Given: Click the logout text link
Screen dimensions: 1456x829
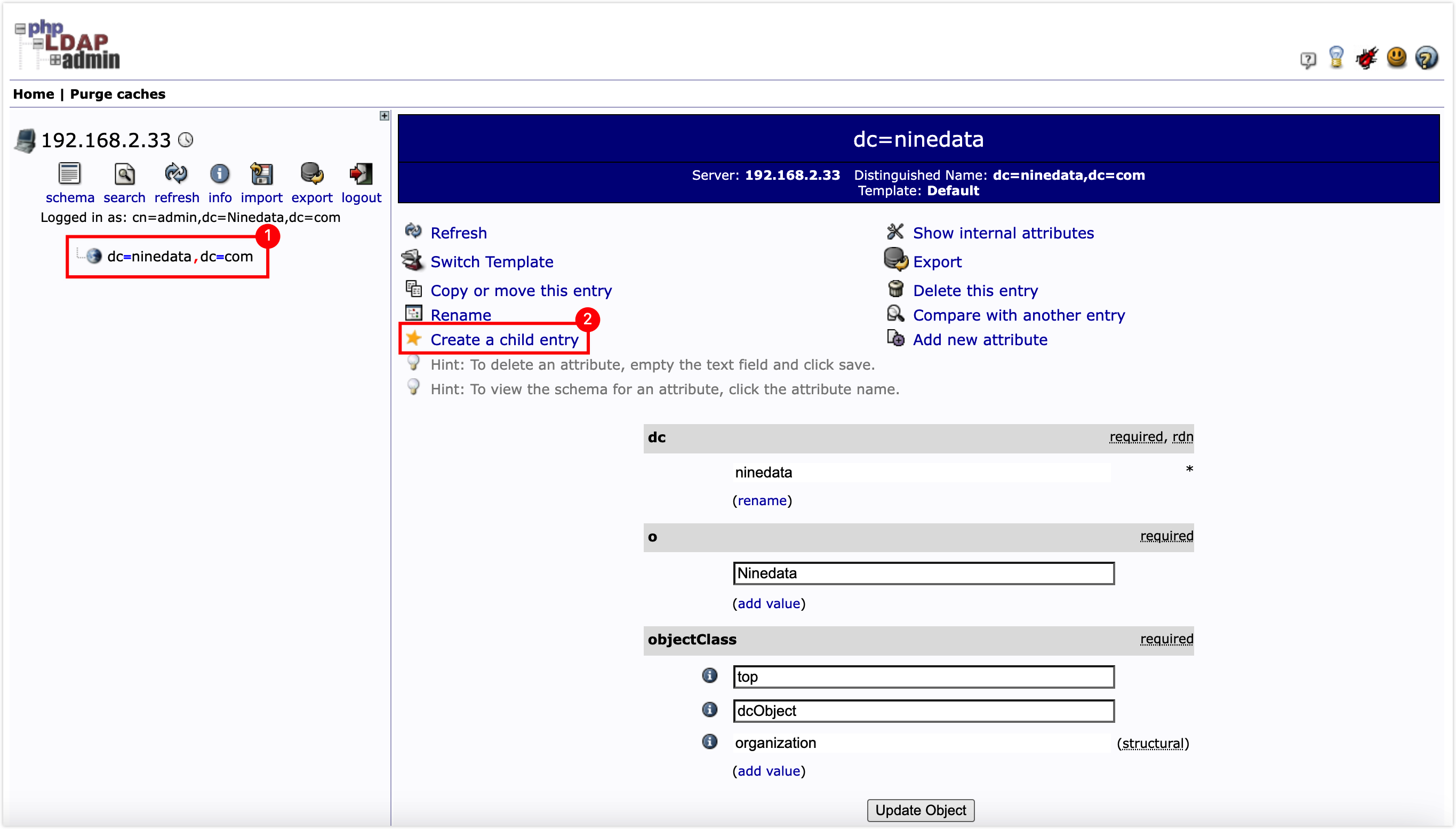Looking at the screenshot, I should point(361,197).
